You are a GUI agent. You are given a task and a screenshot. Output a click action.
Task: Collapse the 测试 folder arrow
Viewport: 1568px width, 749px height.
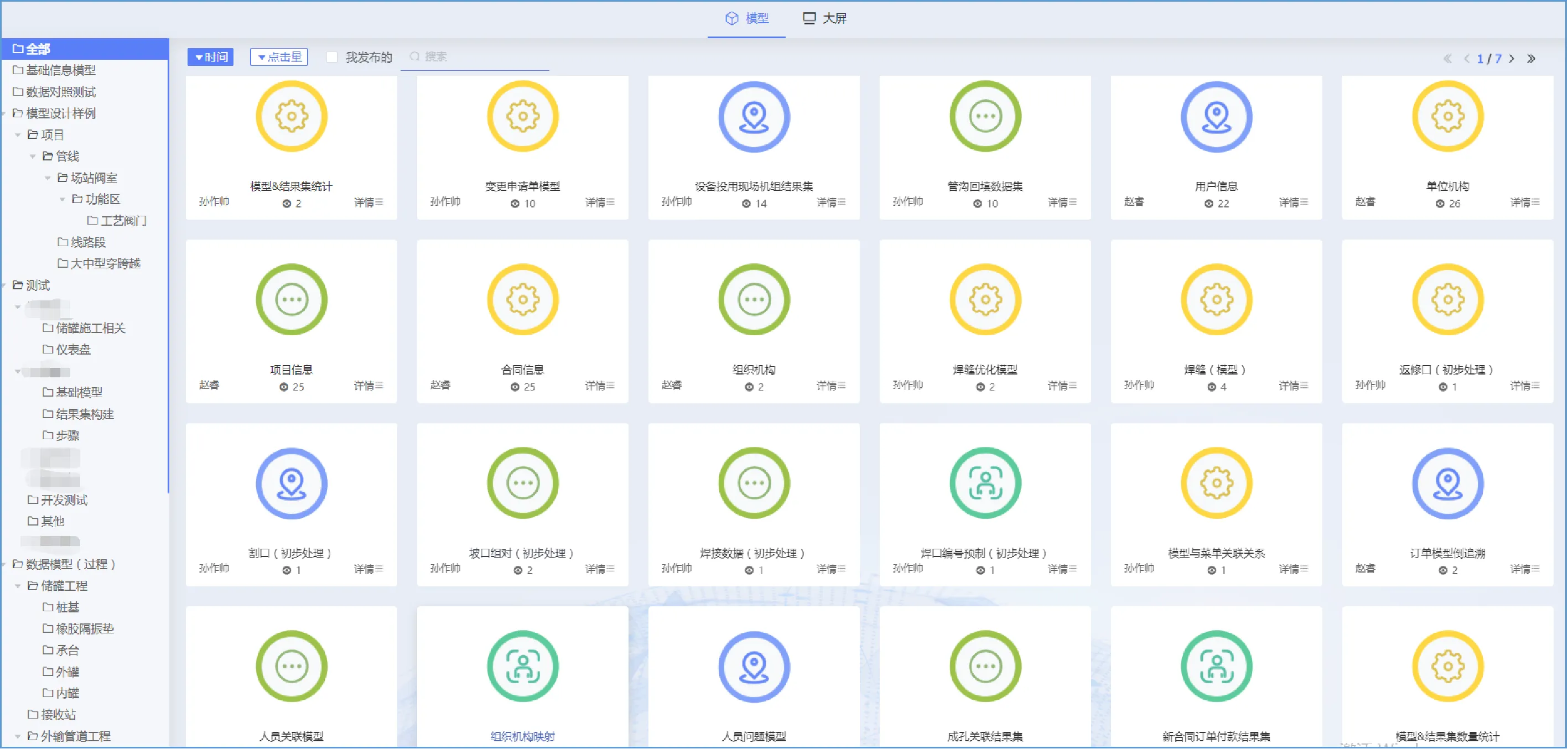coord(4,285)
